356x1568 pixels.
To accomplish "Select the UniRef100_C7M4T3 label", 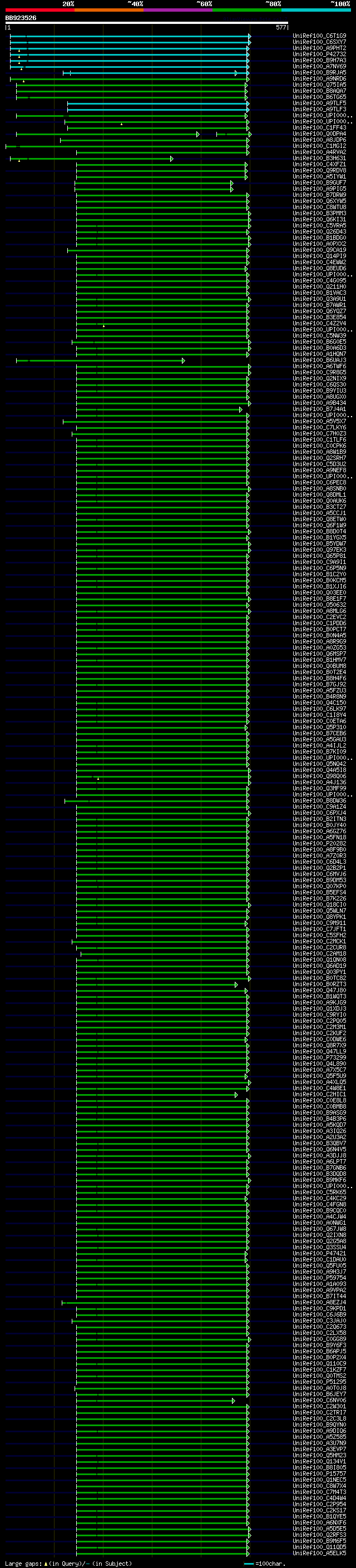I will click(319, 1492).
